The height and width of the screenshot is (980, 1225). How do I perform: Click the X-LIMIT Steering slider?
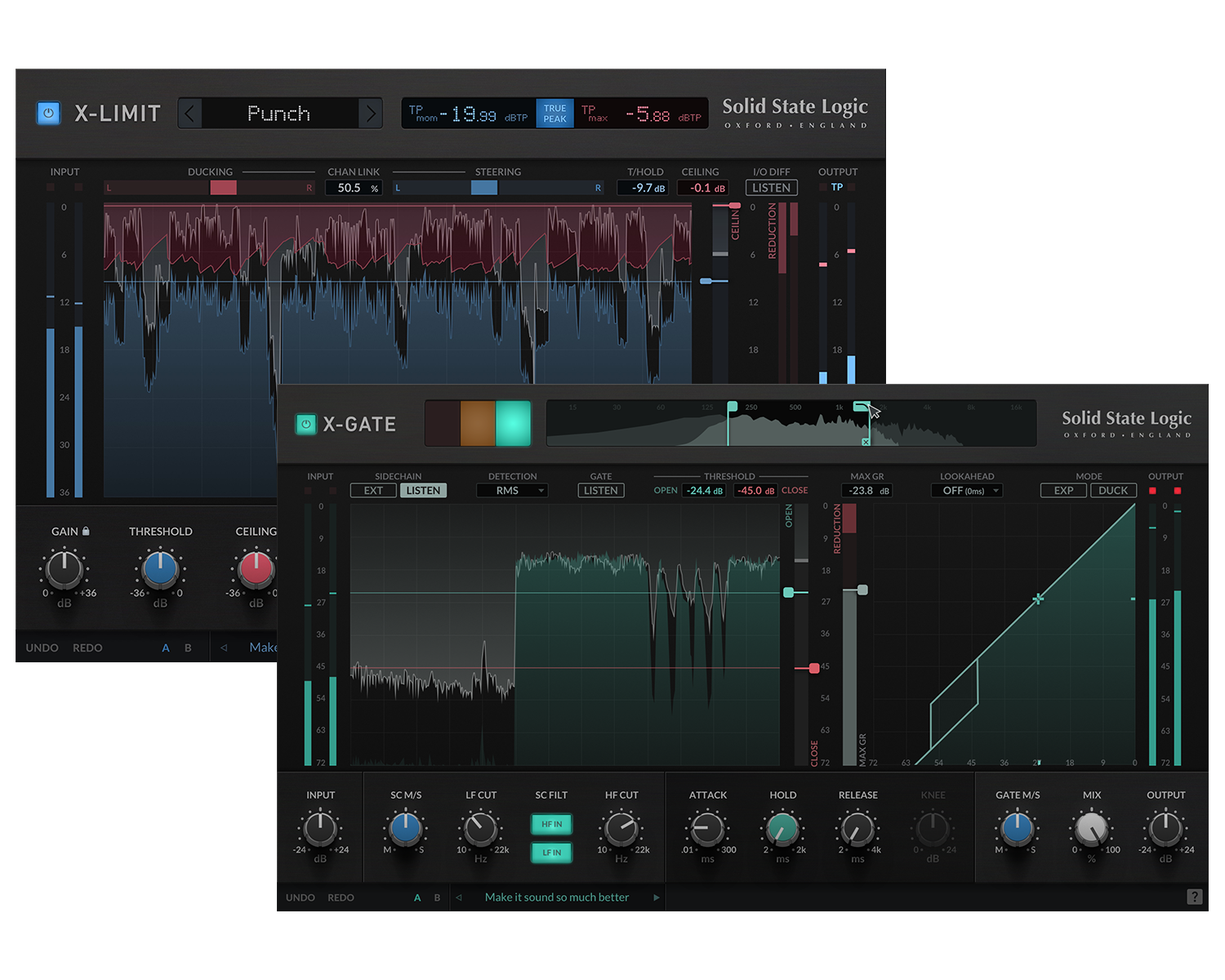(x=498, y=188)
